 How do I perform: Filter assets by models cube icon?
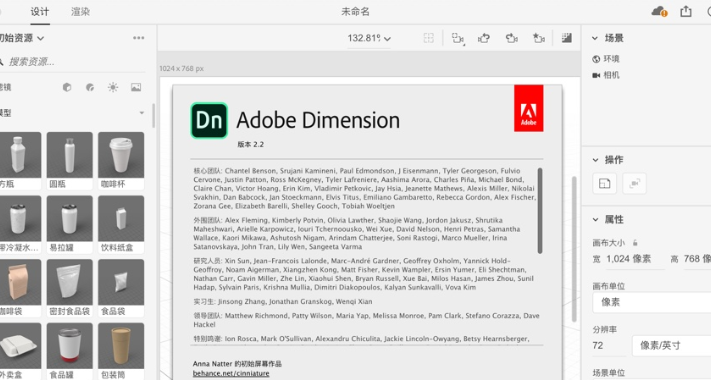point(67,87)
